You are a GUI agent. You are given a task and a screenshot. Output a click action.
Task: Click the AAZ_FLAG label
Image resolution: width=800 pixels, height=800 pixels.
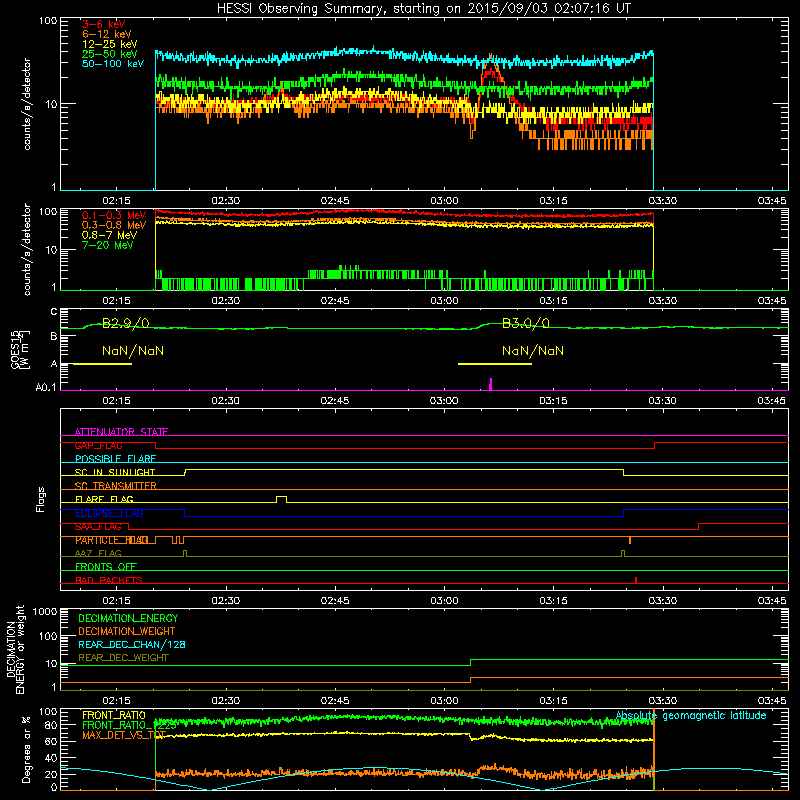pyautogui.click(x=98, y=553)
